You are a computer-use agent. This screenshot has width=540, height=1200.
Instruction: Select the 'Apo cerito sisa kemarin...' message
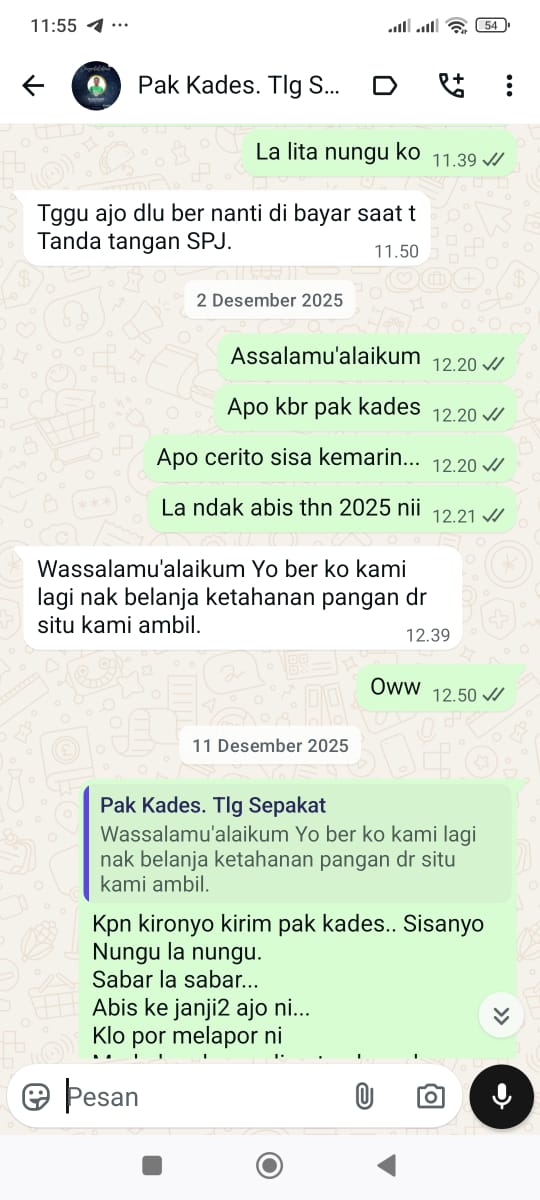(331, 460)
